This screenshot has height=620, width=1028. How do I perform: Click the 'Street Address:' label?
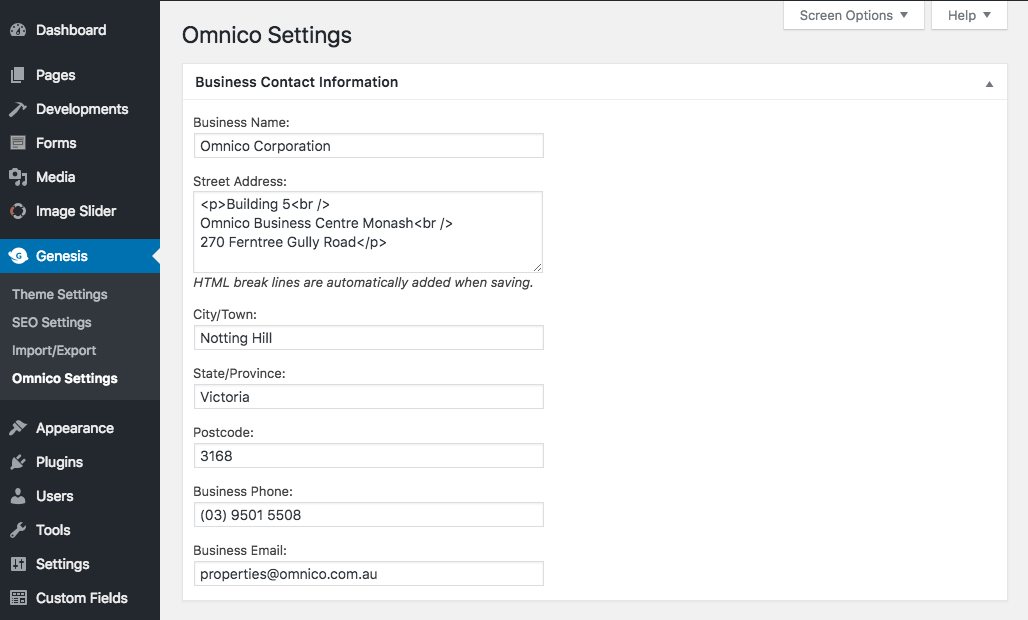[x=240, y=182]
